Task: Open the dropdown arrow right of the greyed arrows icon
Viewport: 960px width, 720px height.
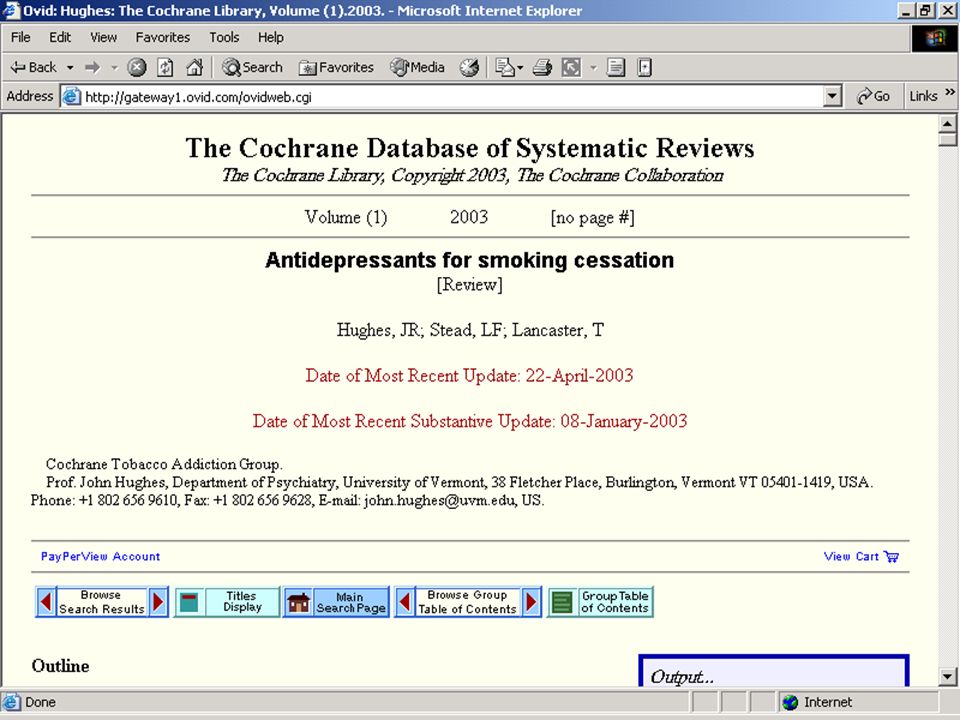Action: click(593, 67)
